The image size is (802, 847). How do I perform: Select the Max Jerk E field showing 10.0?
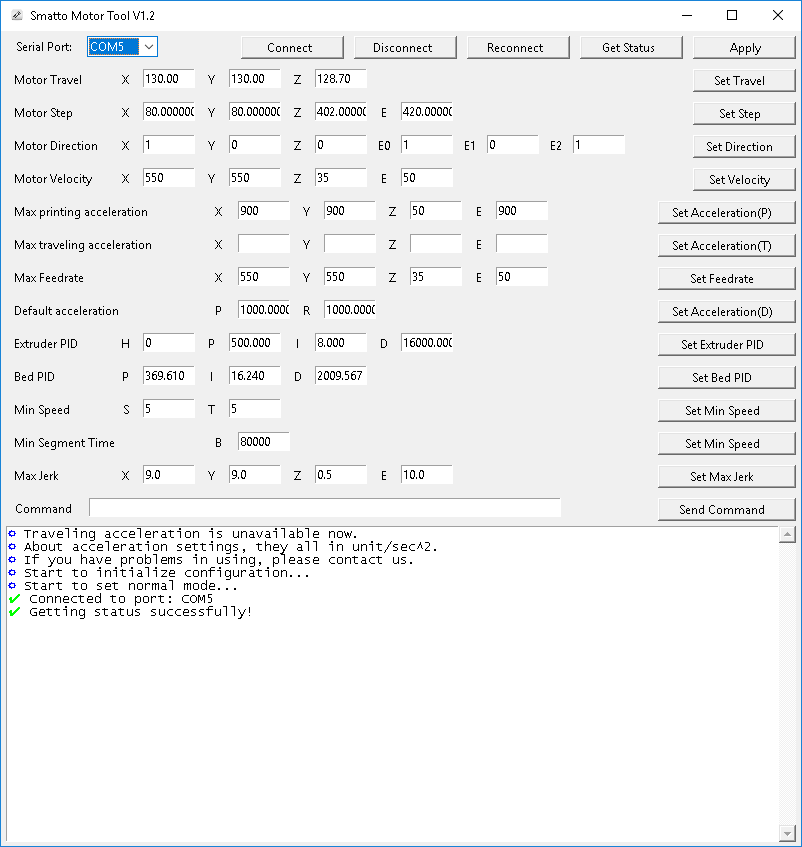(x=427, y=474)
